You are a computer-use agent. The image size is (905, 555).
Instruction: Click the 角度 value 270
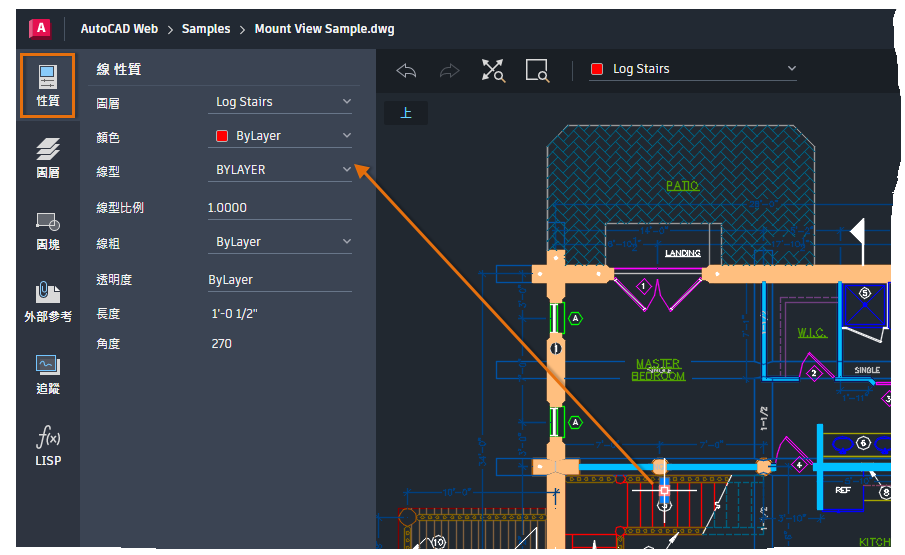click(222, 344)
